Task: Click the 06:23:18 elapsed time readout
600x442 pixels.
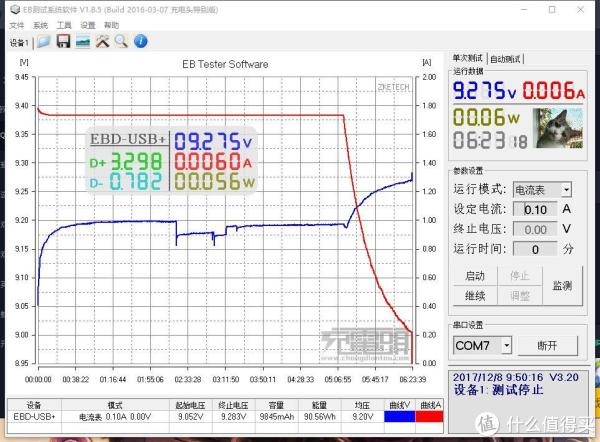Action: [491, 140]
